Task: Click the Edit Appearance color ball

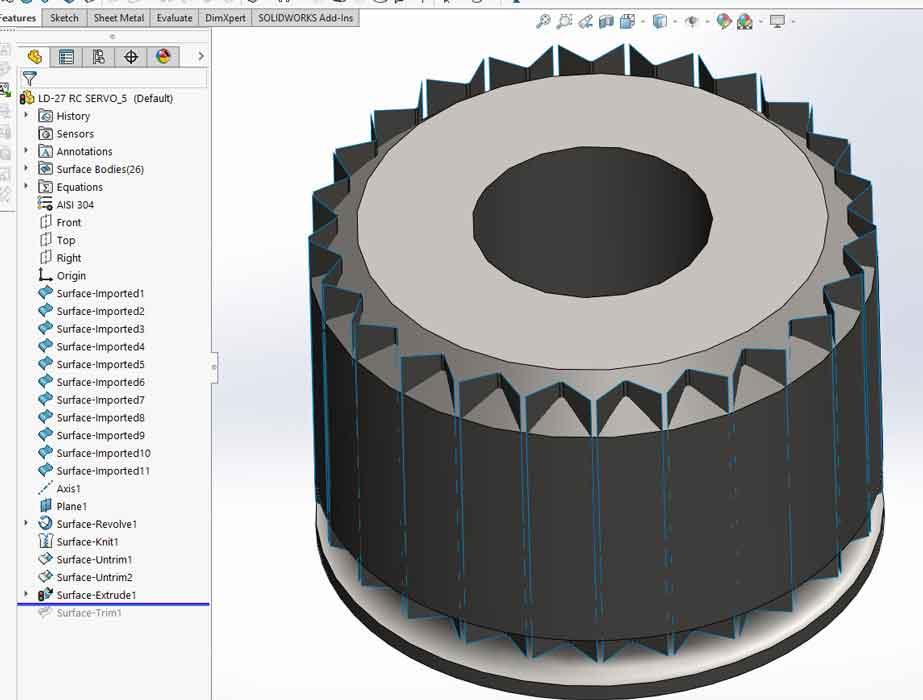Action: 724,22
